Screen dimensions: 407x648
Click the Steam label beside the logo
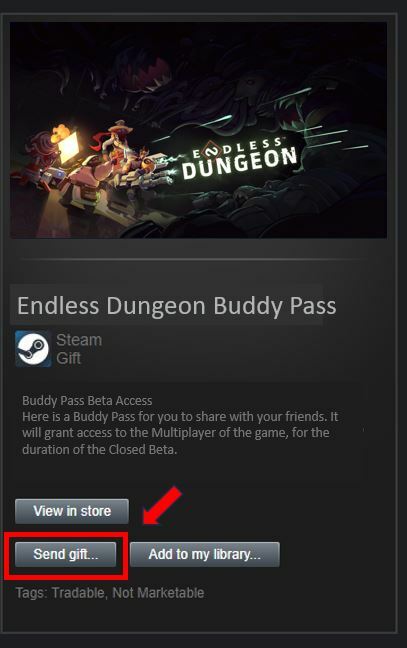pyautogui.click(x=79, y=340)
